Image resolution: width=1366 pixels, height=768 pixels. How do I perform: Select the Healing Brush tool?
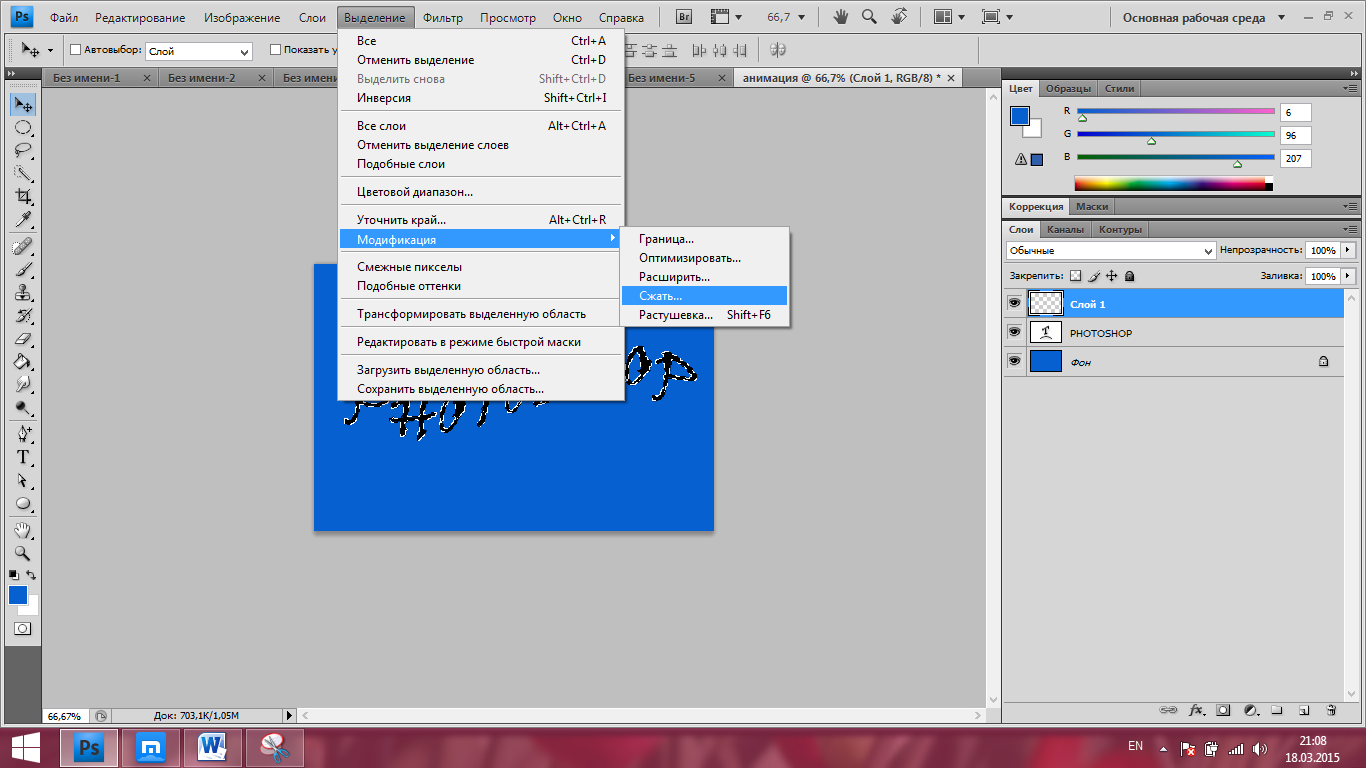(23, 246)
